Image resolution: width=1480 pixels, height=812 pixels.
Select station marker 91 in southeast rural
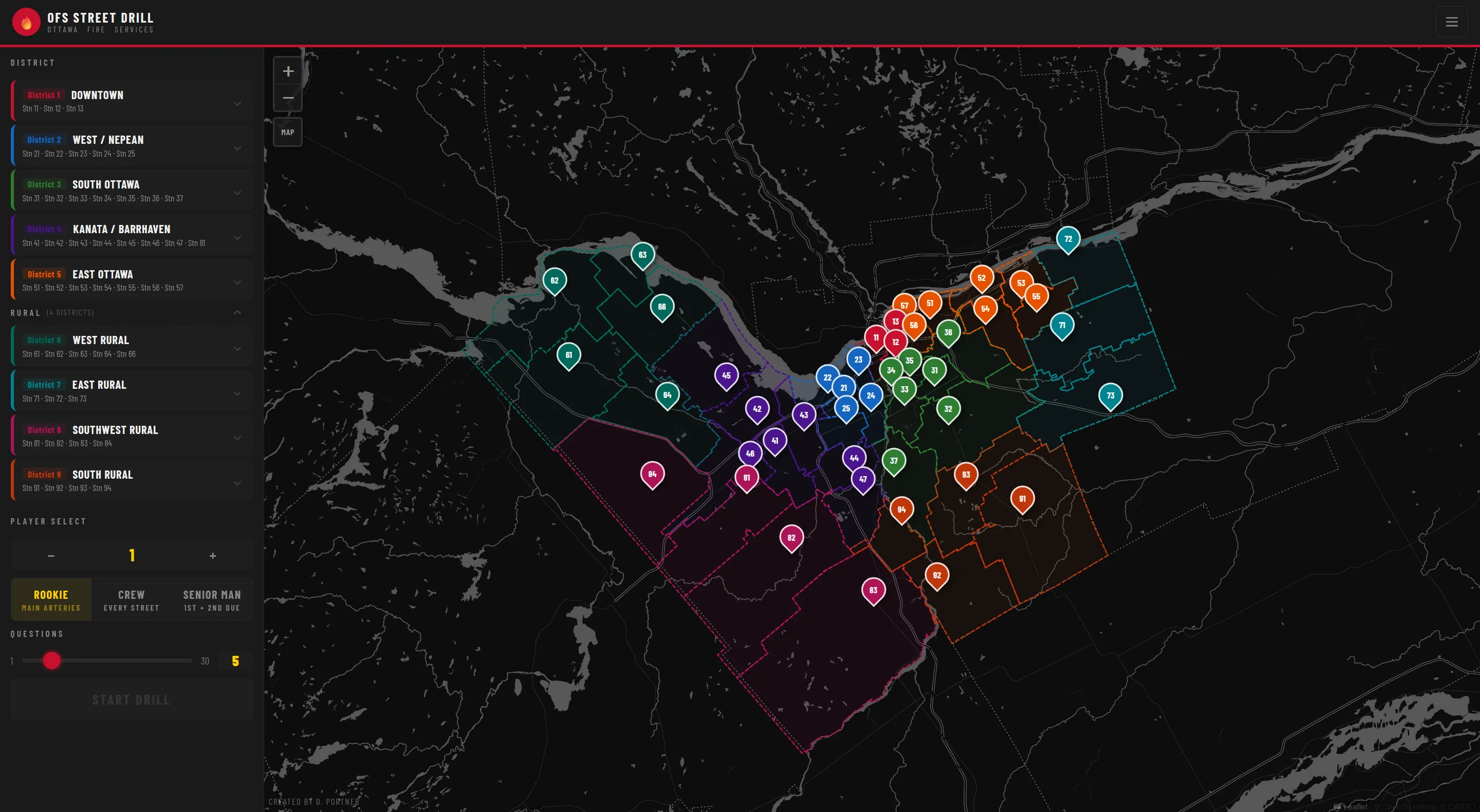[1022, 499]
